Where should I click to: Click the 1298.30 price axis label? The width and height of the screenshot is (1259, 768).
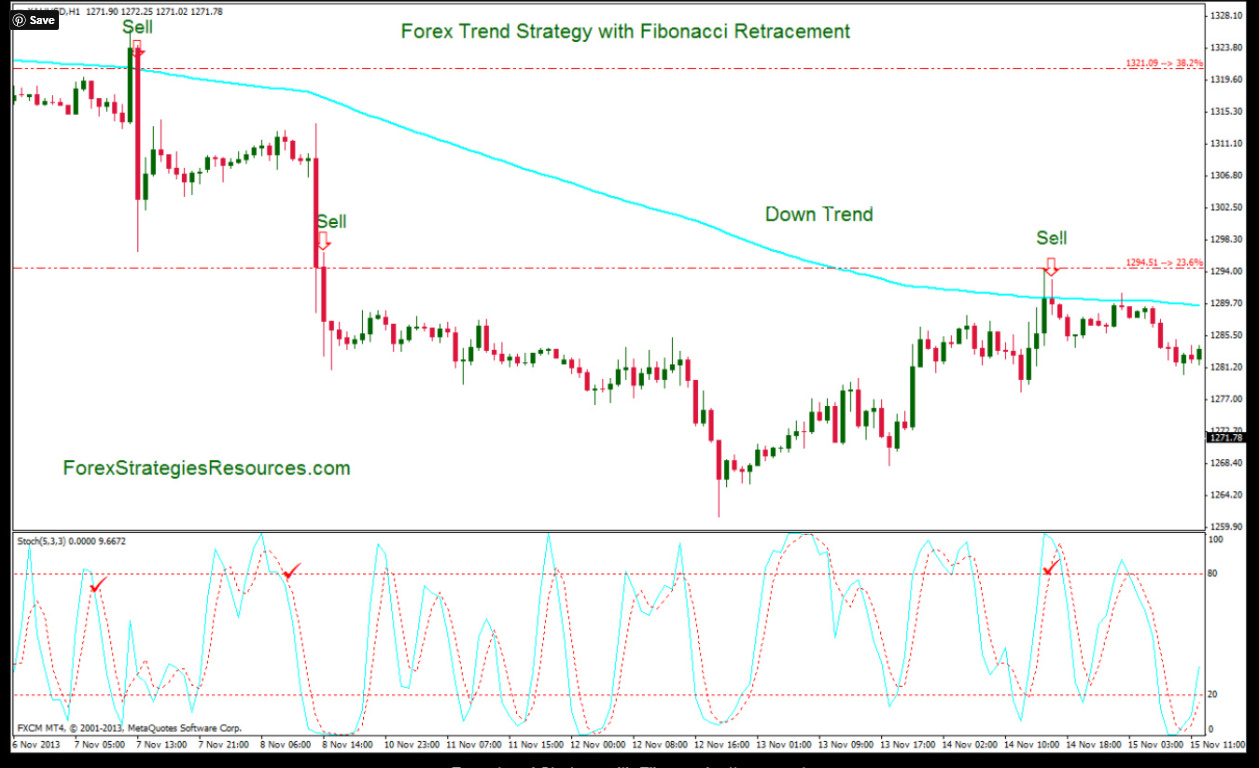tap(1225, 240)
